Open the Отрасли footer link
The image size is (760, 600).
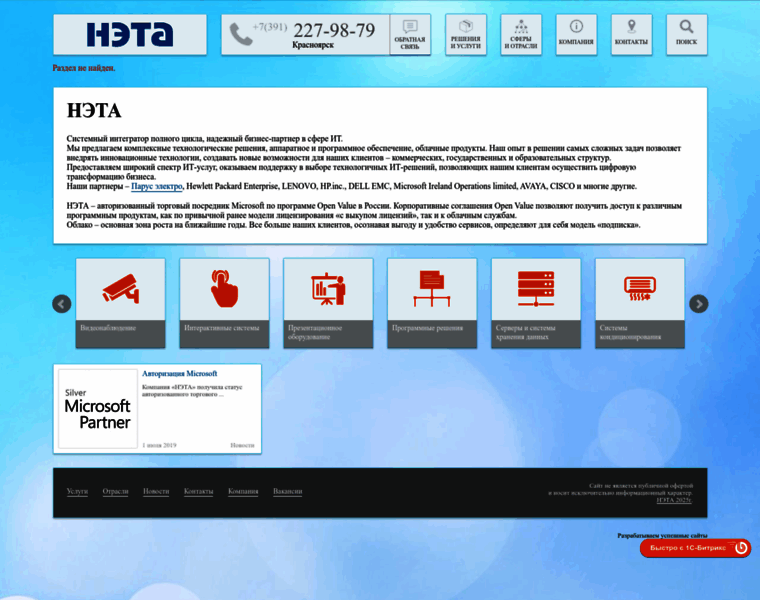pos(115,491)
